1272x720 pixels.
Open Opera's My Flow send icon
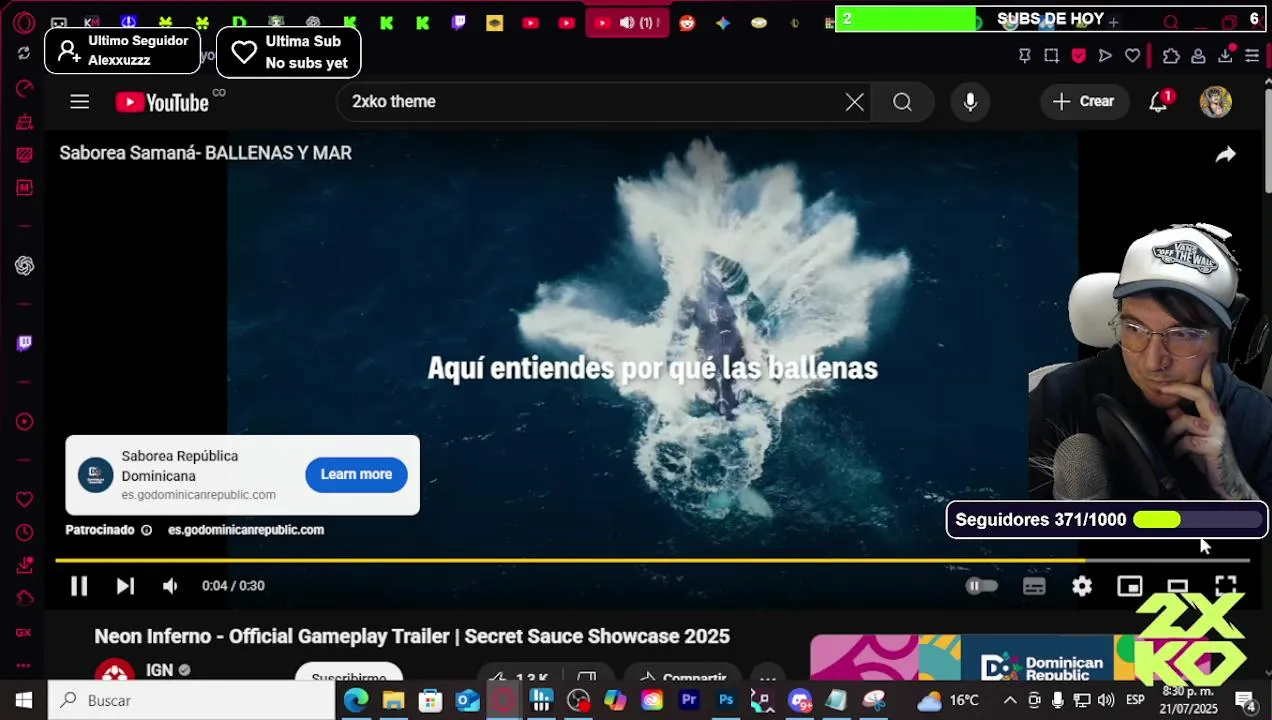pos(1105,56)
